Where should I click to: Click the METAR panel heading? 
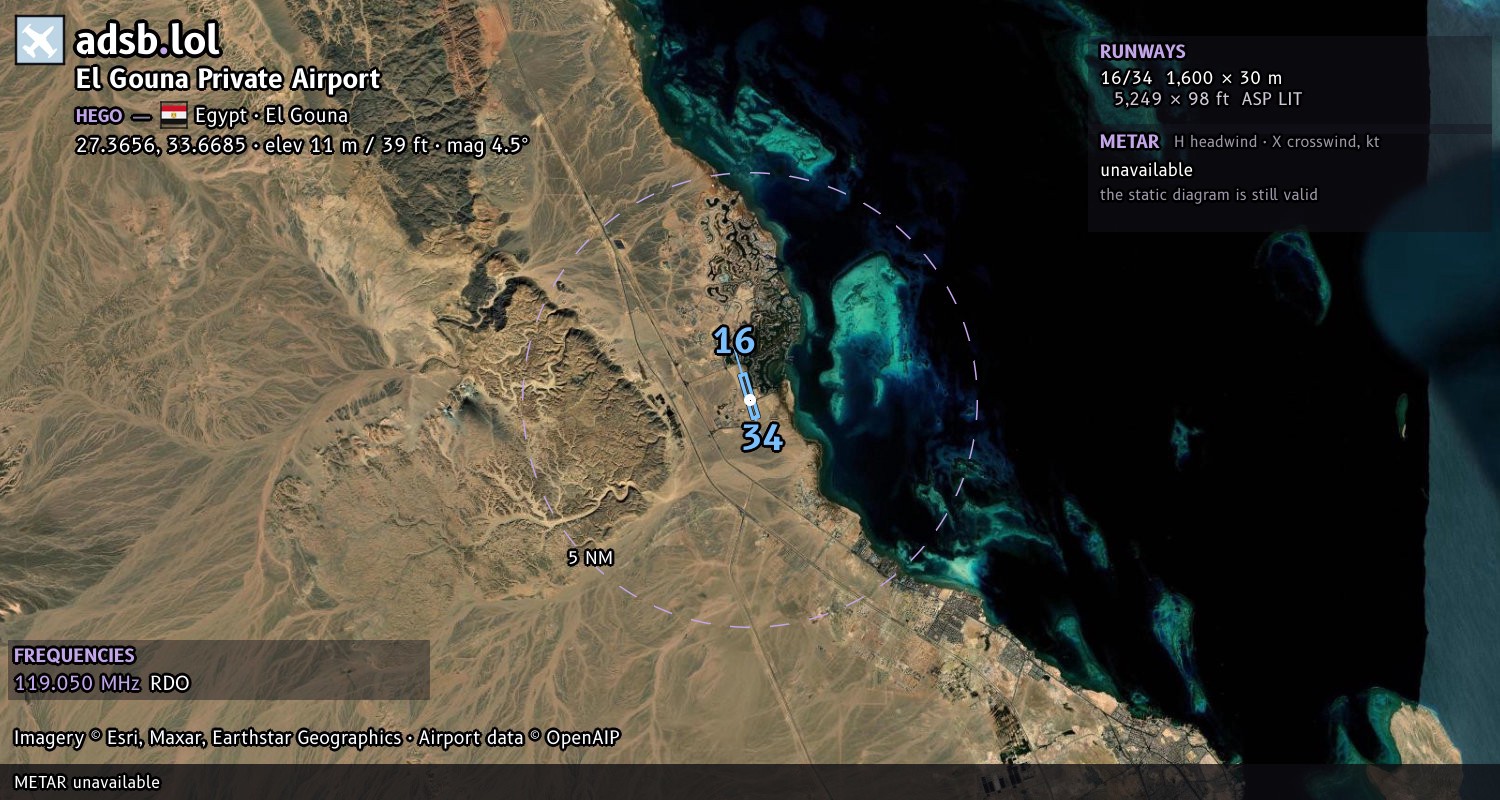pyautogui.click(x=1130, y=142)
